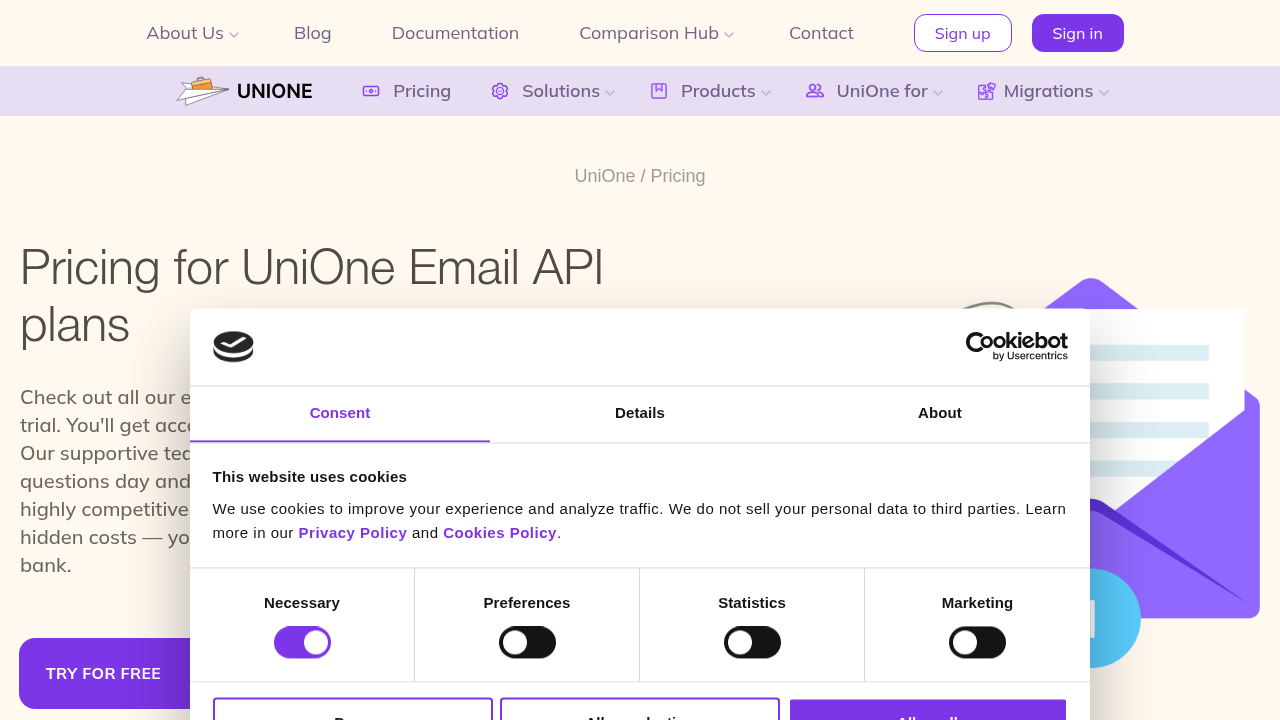This screenshot has width=1280, height=720.
Task: Expand the About Us dropdown menu
Action: tap(192, 33)
